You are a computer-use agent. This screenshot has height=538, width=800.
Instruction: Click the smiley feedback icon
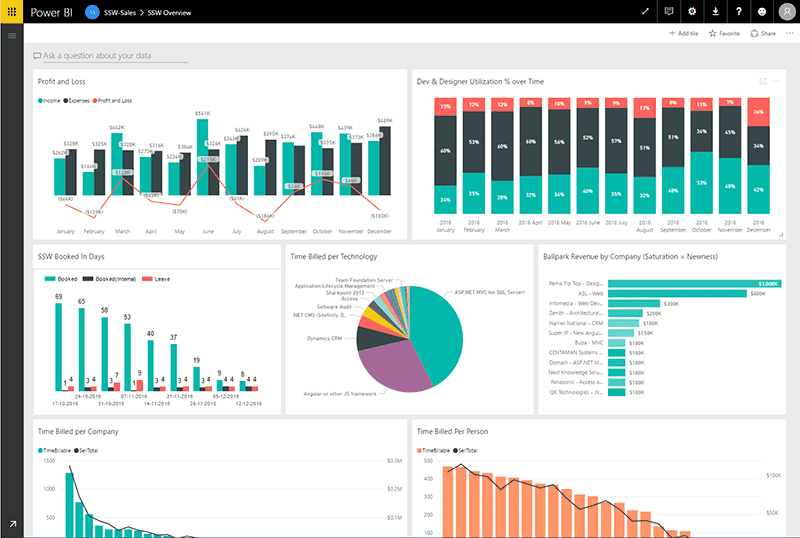click(x=762, y=11)
